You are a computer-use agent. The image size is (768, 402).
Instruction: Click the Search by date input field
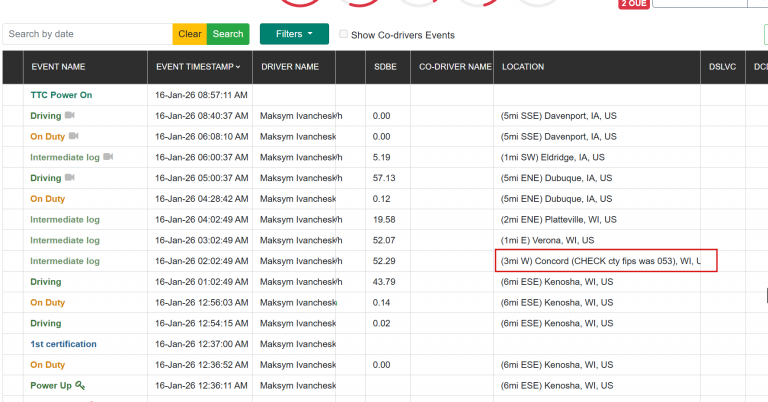(88, 34)
